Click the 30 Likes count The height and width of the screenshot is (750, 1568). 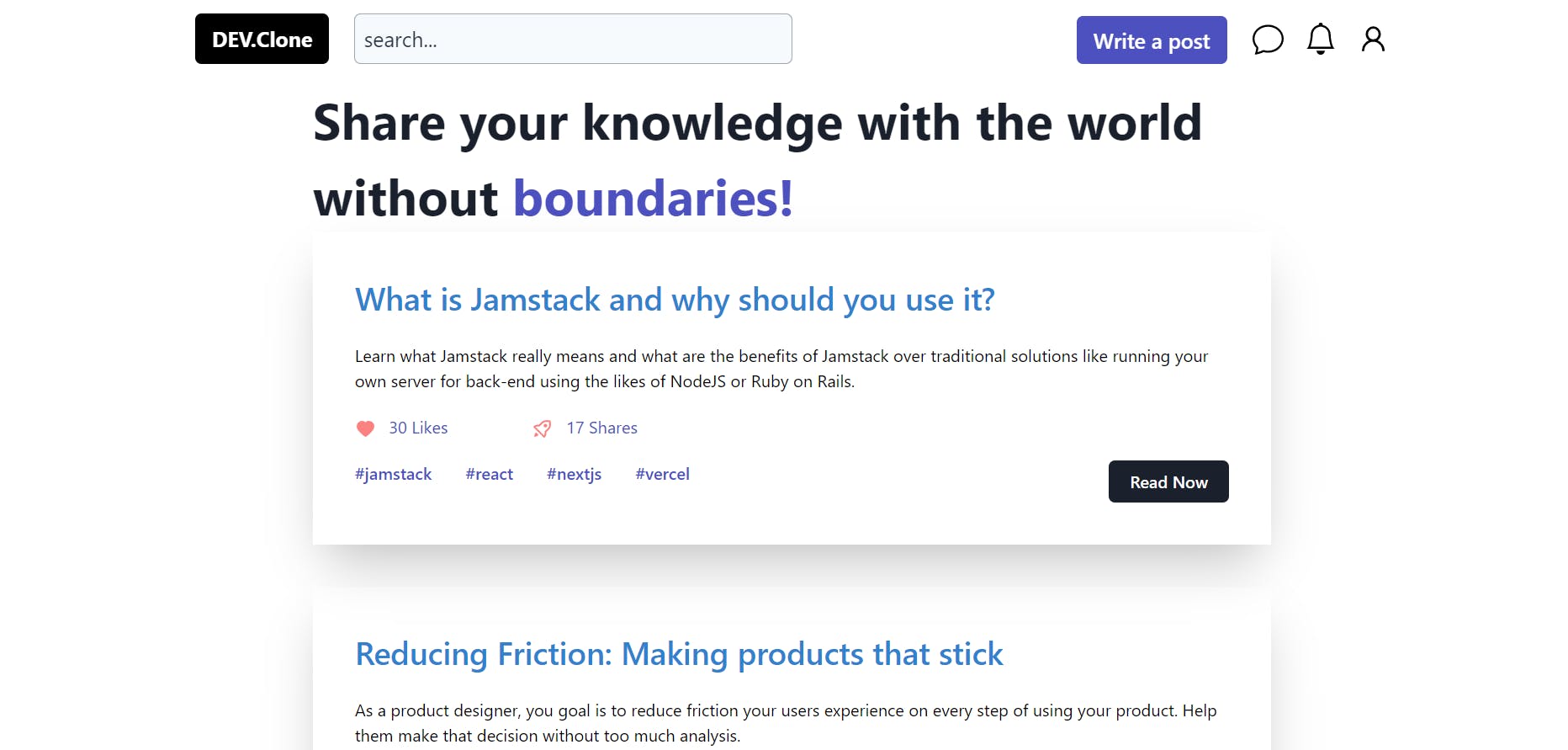coord(418,428)
